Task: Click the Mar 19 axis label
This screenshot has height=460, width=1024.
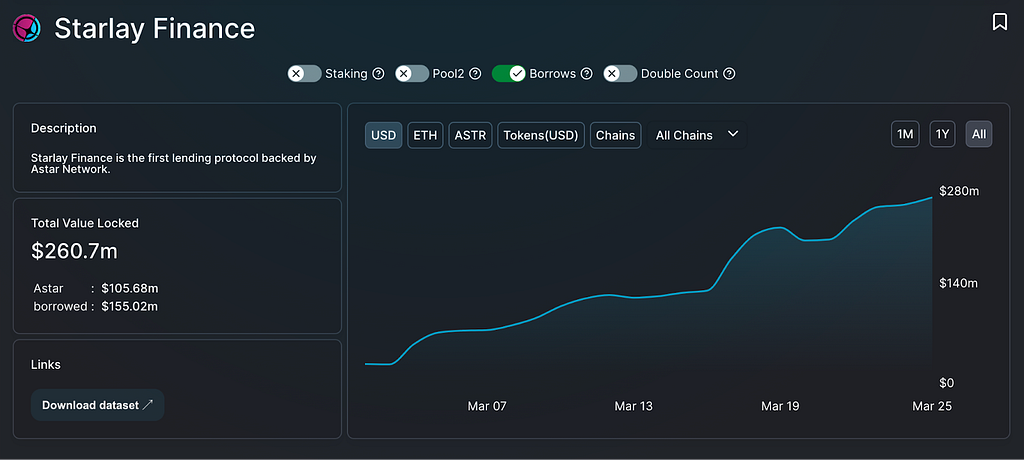Action: pos(780,406)
